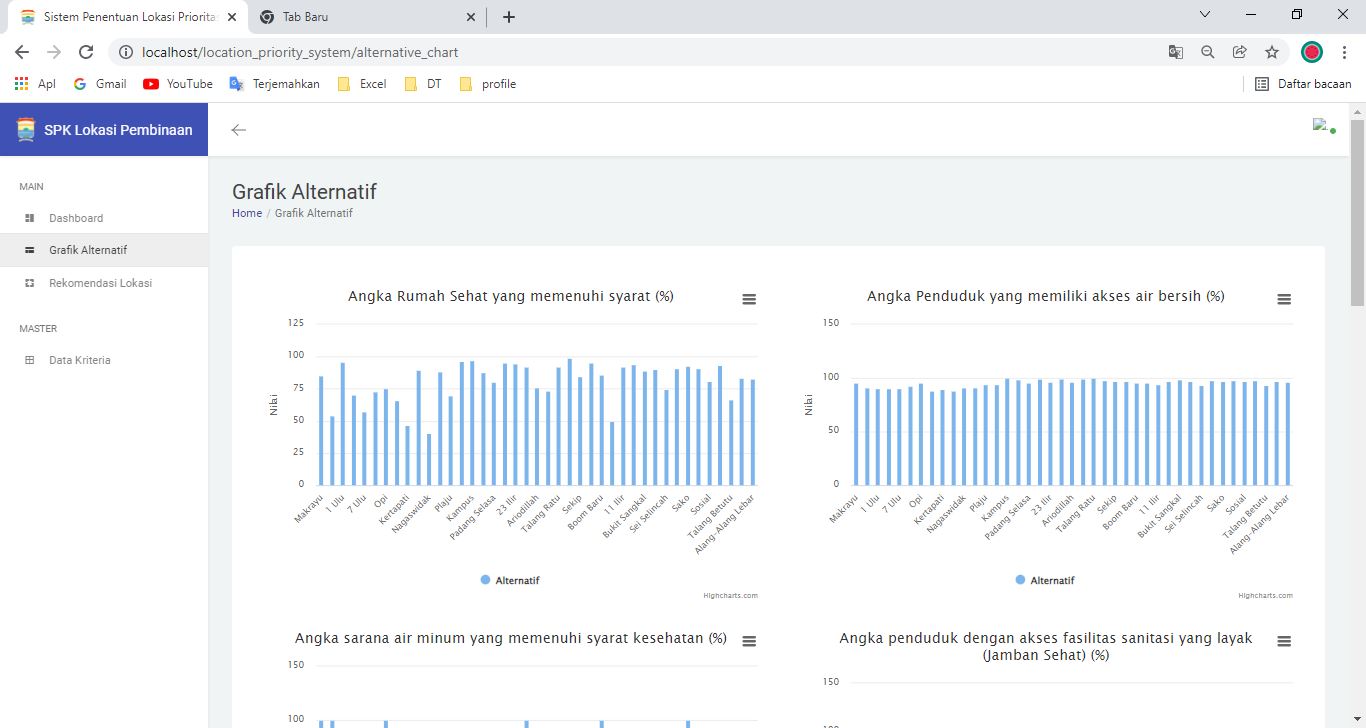
Task: Open the profile bookmarks folder
Action: (x=488, y=84)
